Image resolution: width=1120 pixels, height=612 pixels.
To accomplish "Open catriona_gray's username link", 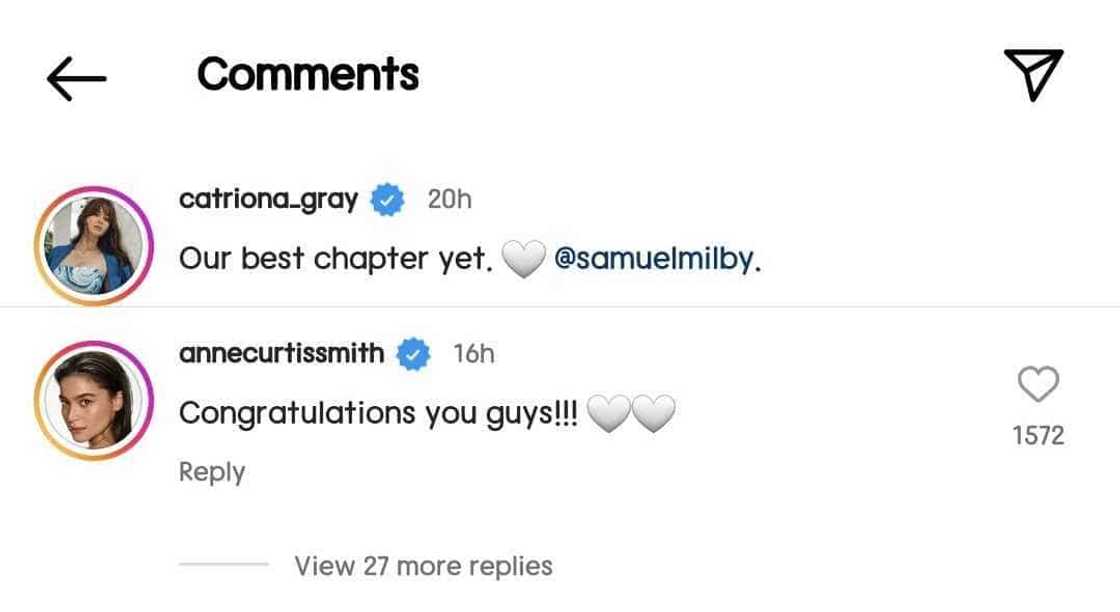I will pyautogui.click(x=269, y=199).
